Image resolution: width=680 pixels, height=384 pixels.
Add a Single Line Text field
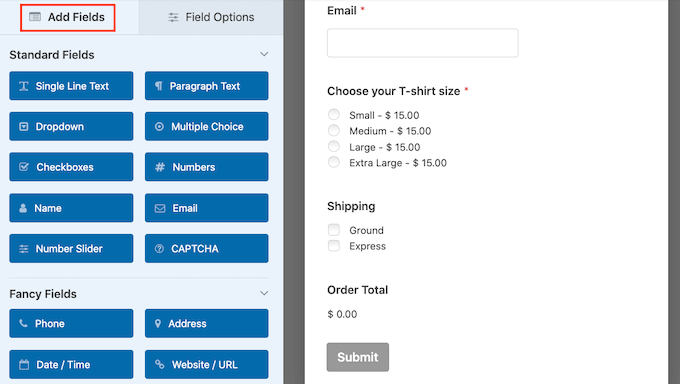coord(71,86)
